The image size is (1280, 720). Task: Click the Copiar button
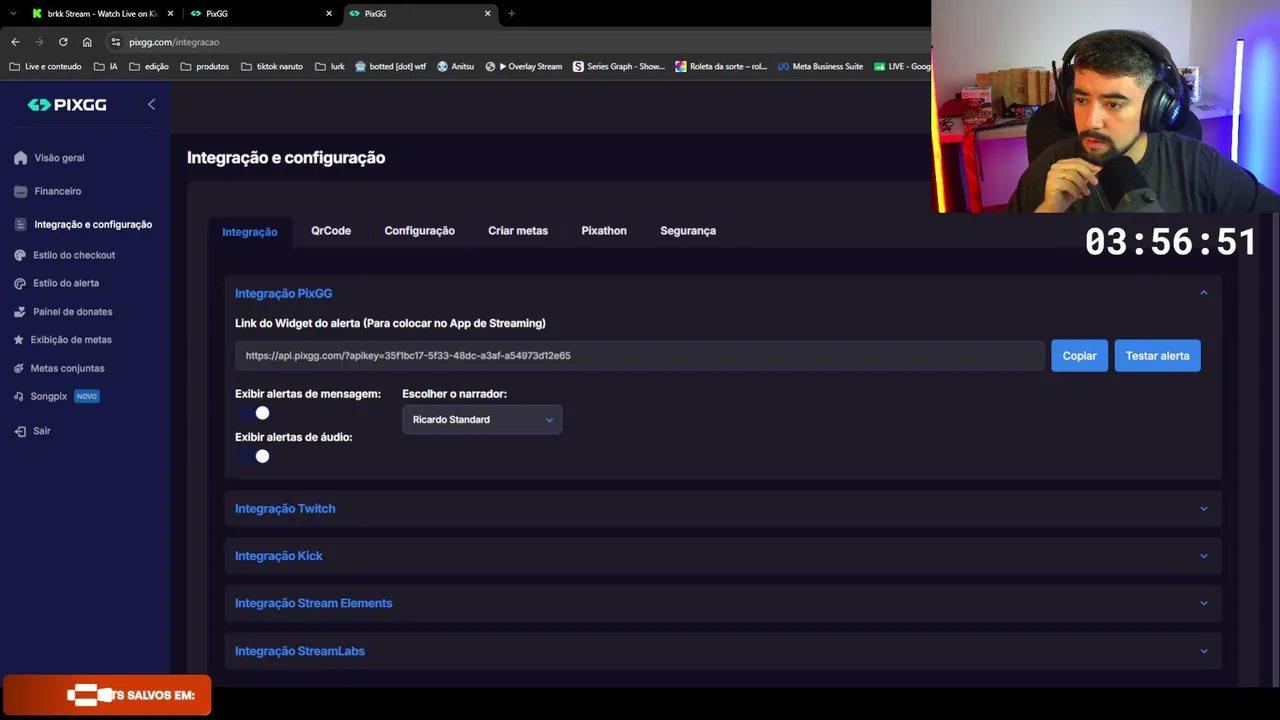(1079, 356)
